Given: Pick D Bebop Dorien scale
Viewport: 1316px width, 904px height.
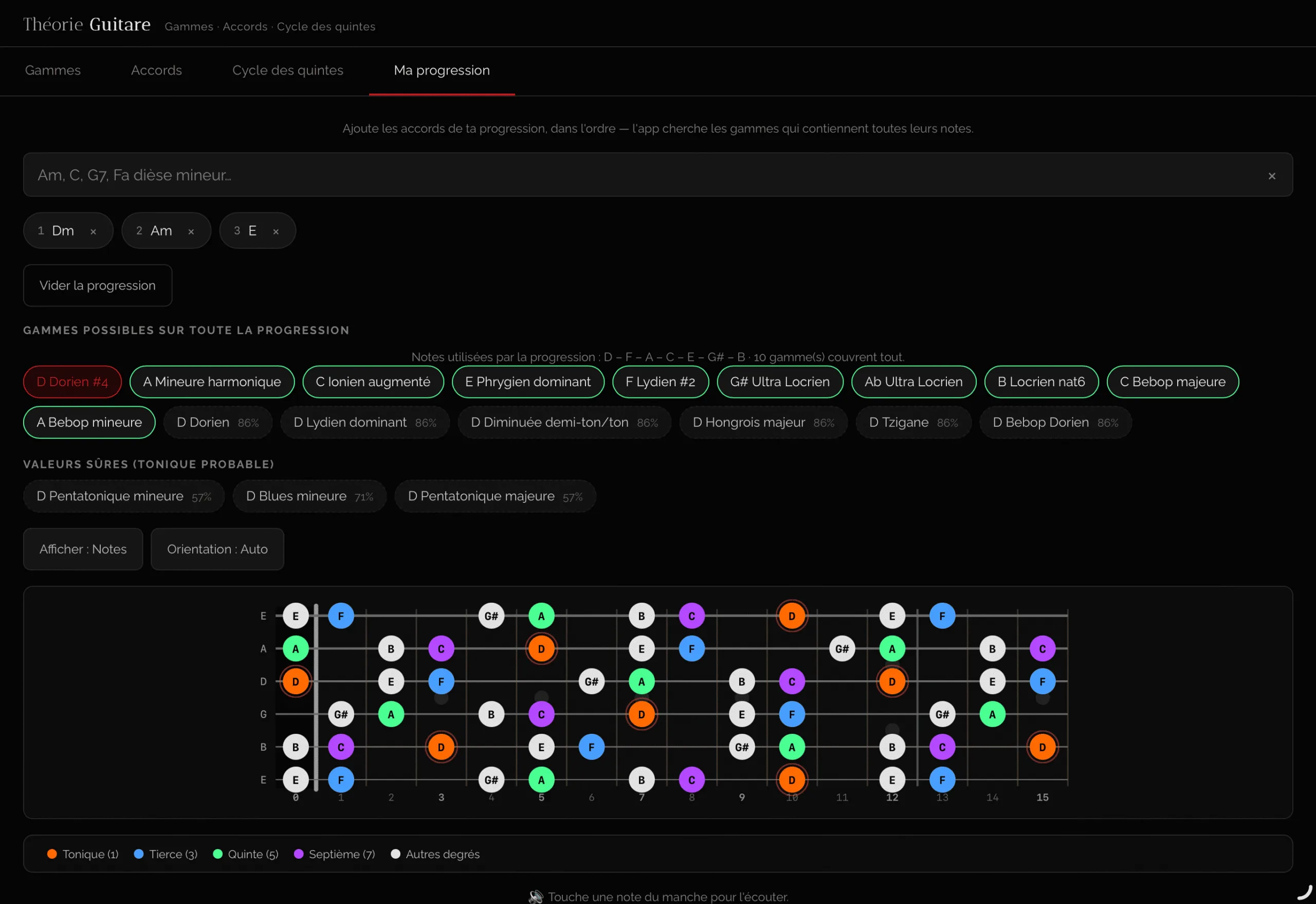Looking at the screenshot, I should tap(1055, 423).
